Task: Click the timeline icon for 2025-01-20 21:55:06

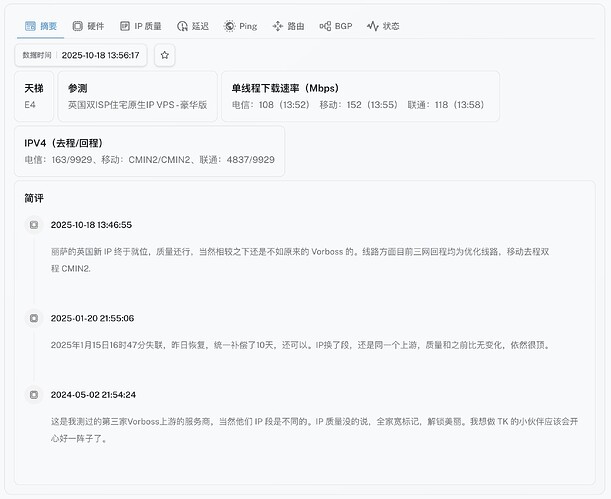Action: tap(34, 318)
